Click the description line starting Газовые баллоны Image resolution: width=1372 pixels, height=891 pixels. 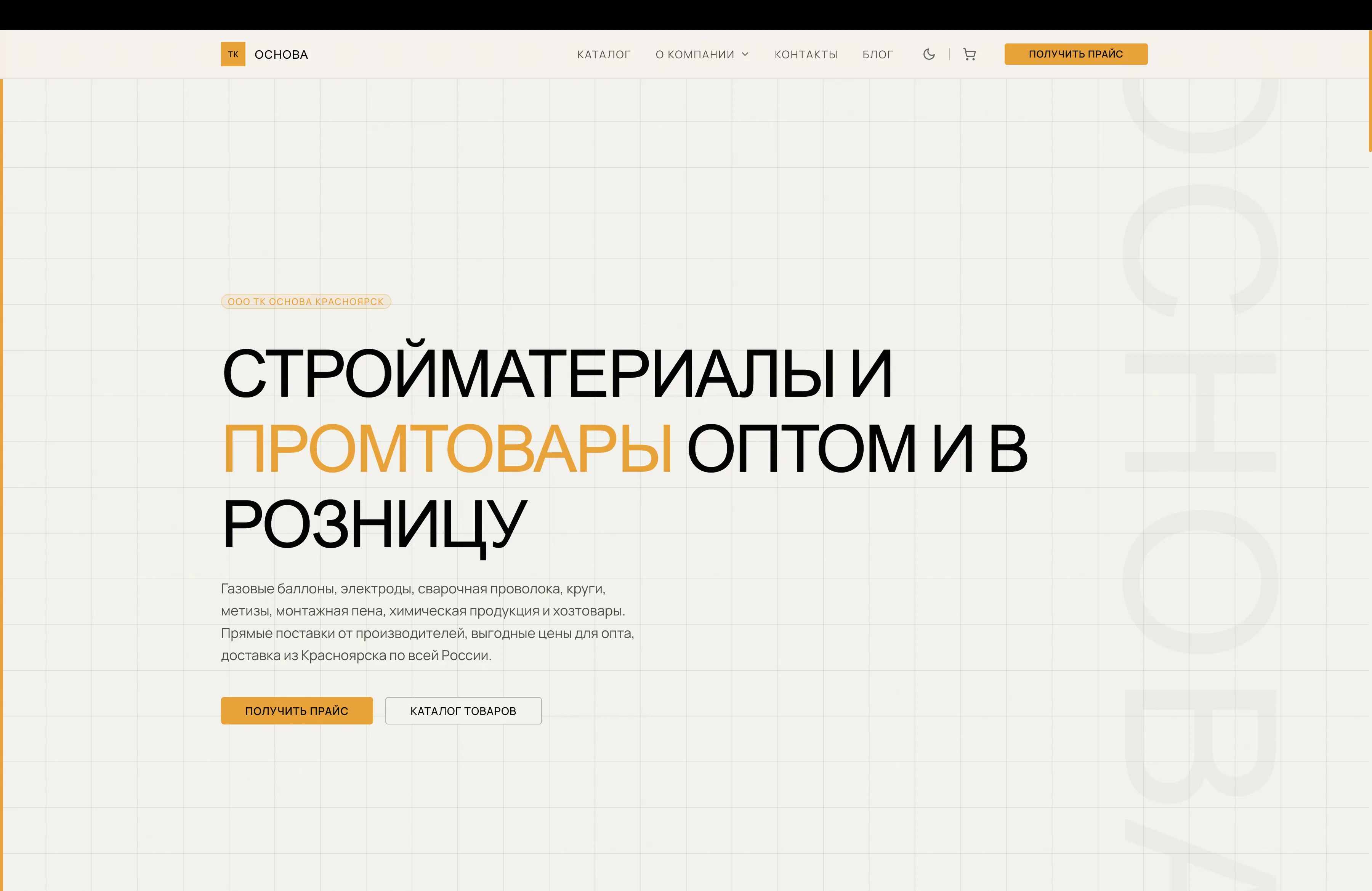[413, 588]
